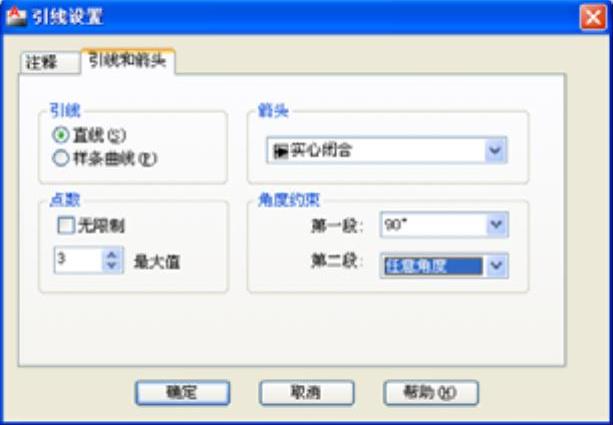Click the solid closed arrowhead icon
Viewport: 613px width, 425px height.
click(280, 151)
